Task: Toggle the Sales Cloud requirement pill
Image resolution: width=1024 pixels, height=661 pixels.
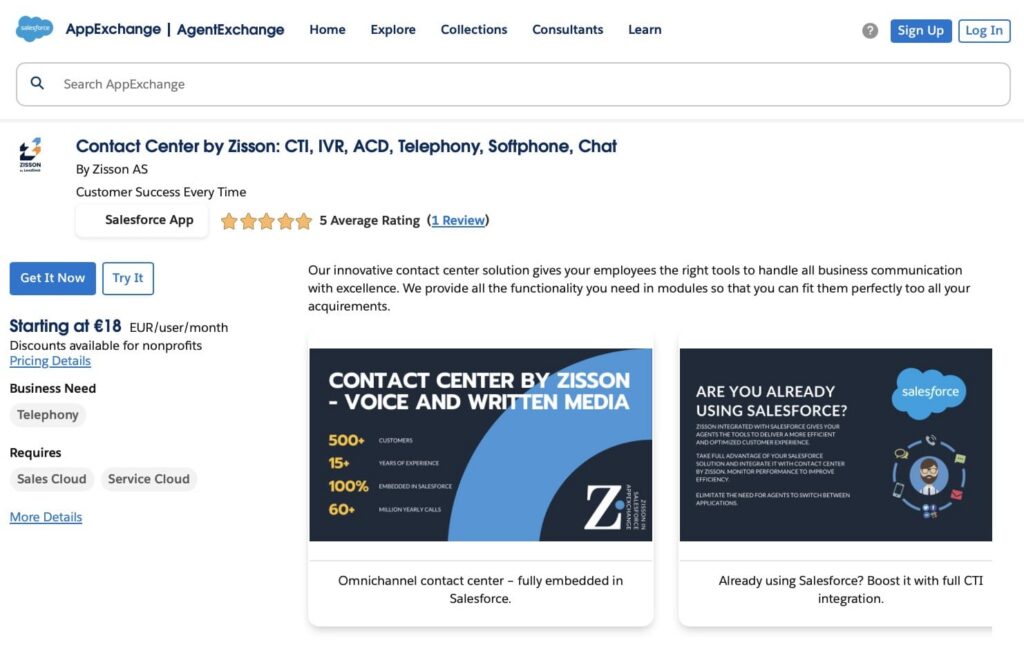Action: tap(51, 479)
